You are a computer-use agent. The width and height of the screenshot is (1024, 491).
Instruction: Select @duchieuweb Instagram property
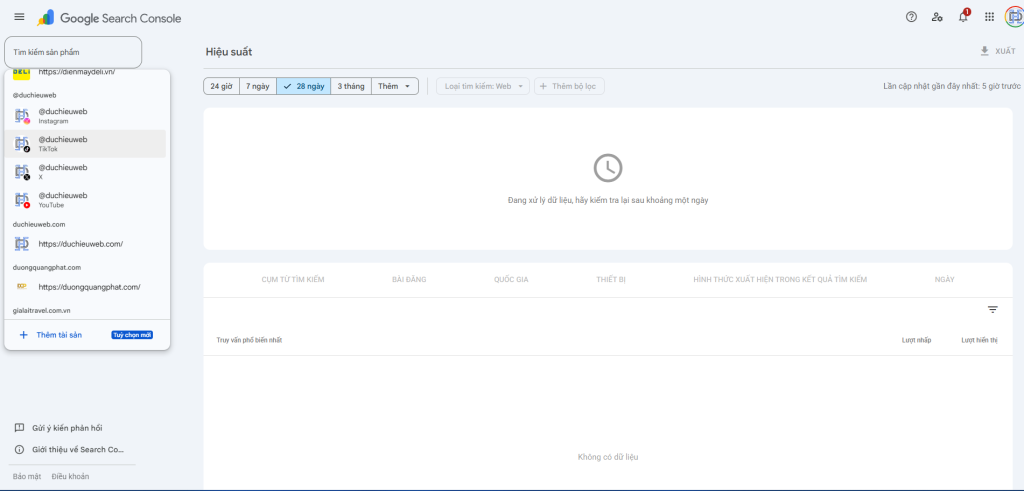(85, 116)
